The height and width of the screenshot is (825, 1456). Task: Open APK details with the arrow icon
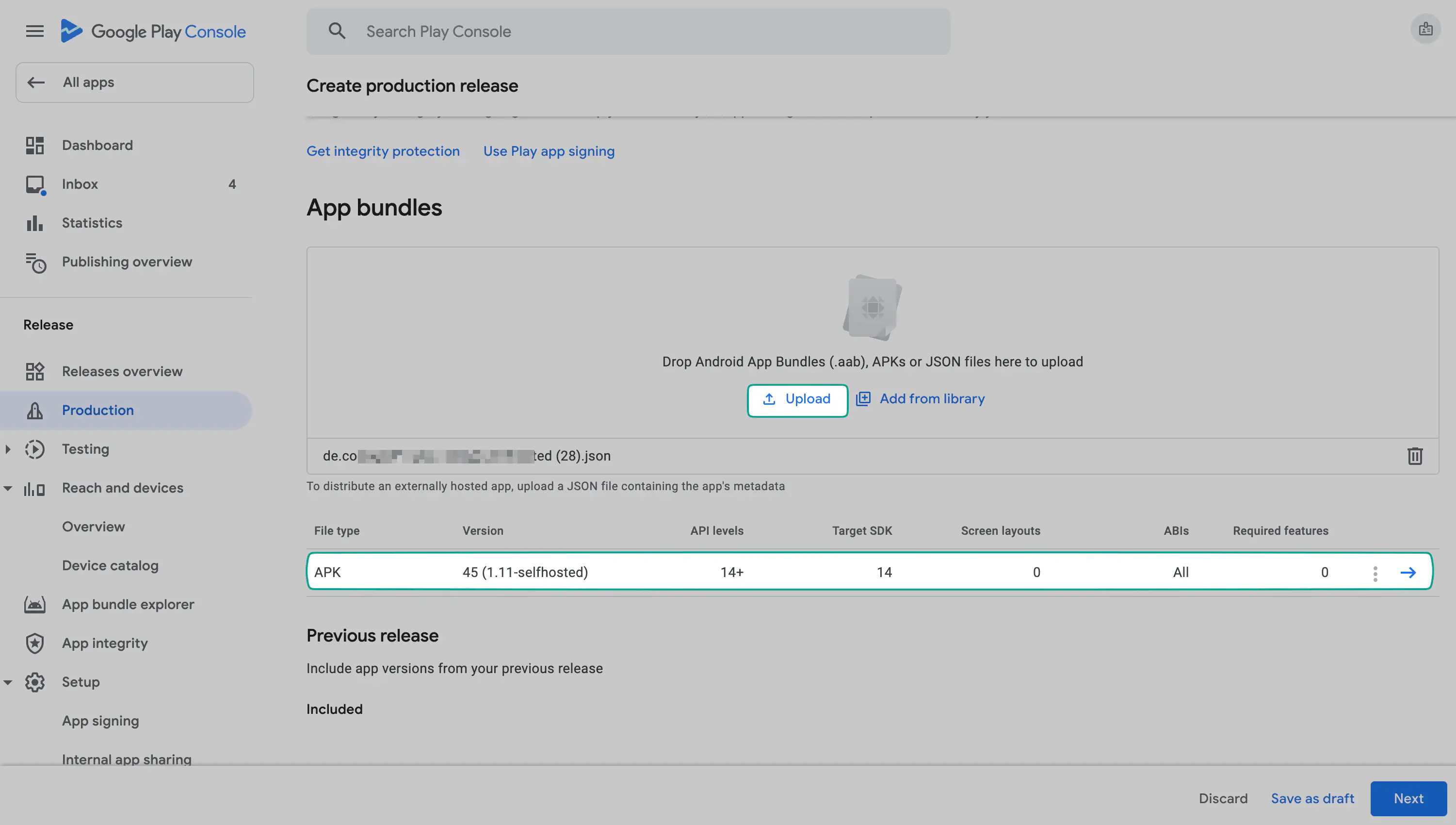(1408, 572)
